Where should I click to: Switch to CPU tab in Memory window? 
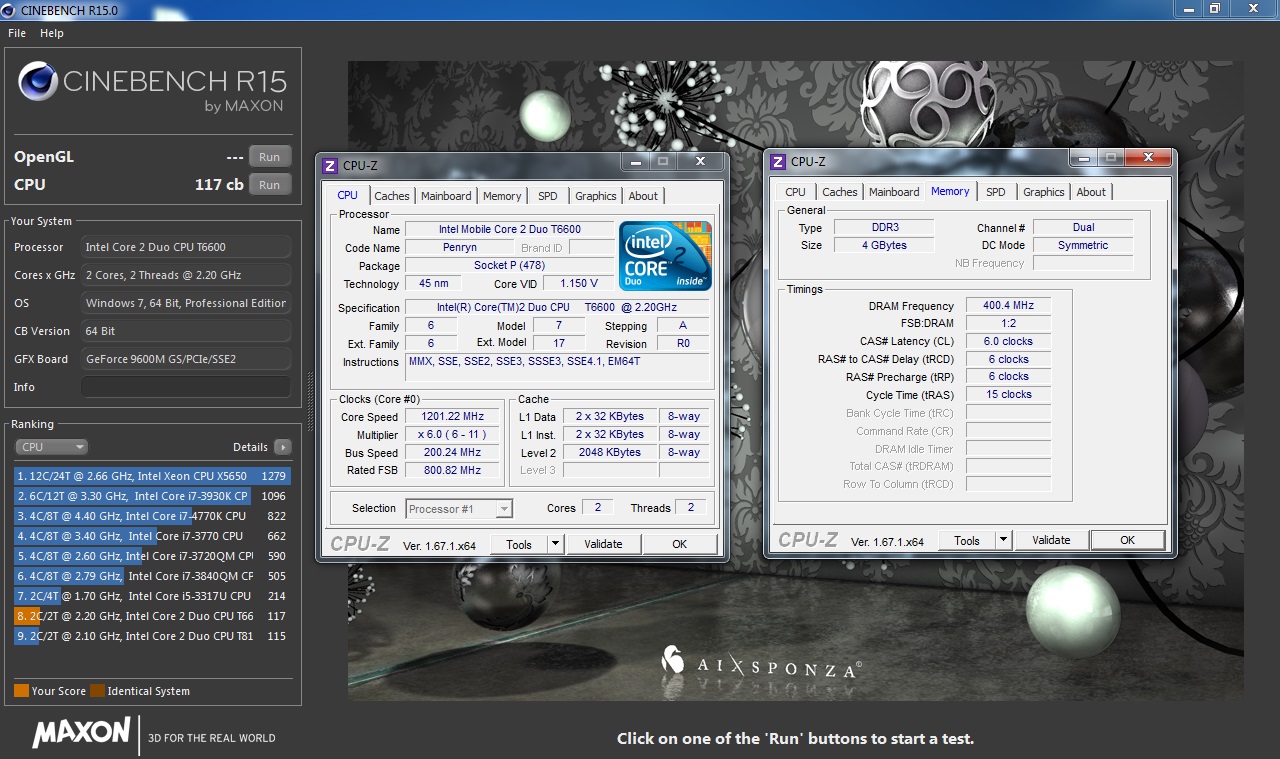[x=795, y=192]
